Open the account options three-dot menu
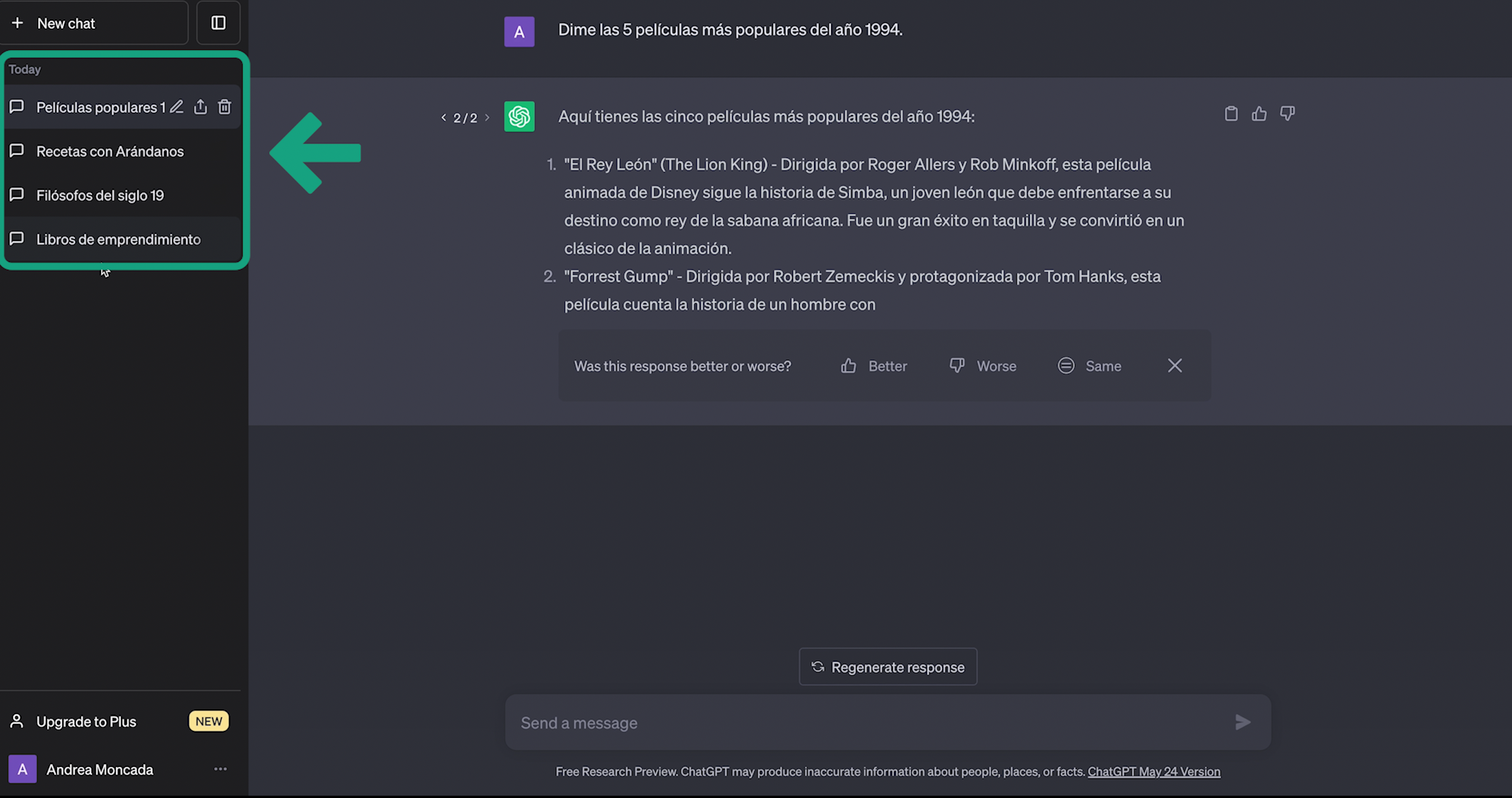Image resolution: width=1512 pixels, height=798 pixels. click(220, 769)
